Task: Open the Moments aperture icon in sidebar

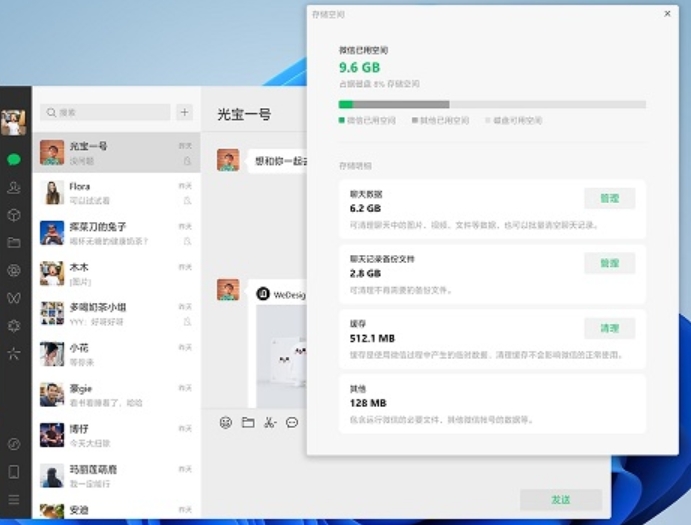Action: tap(14, 270)
